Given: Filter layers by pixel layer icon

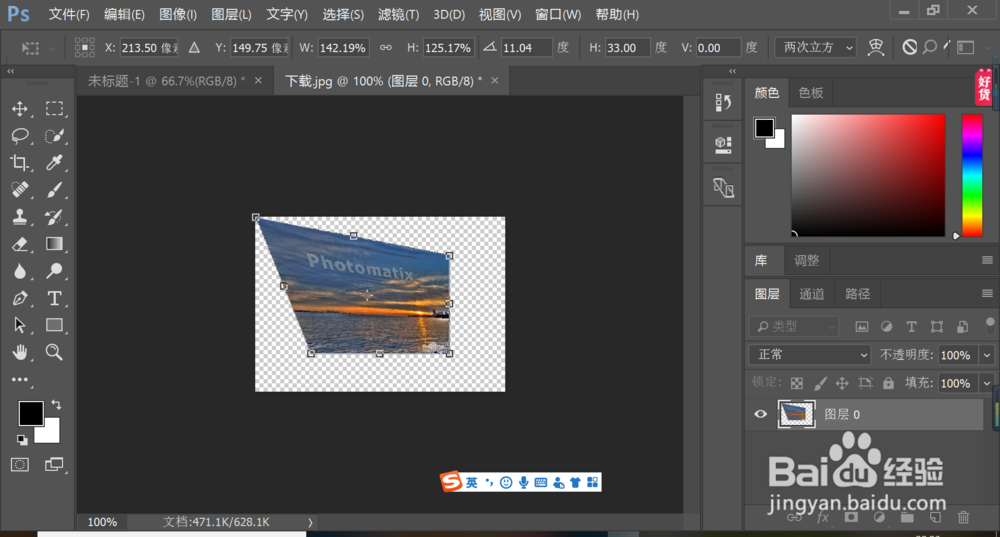Looking at the screenshot, I should [x=862, y=327].
